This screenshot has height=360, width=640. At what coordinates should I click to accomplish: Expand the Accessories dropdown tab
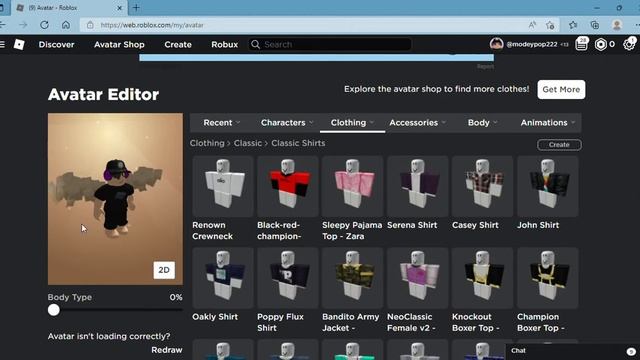[x=418, y=122]
